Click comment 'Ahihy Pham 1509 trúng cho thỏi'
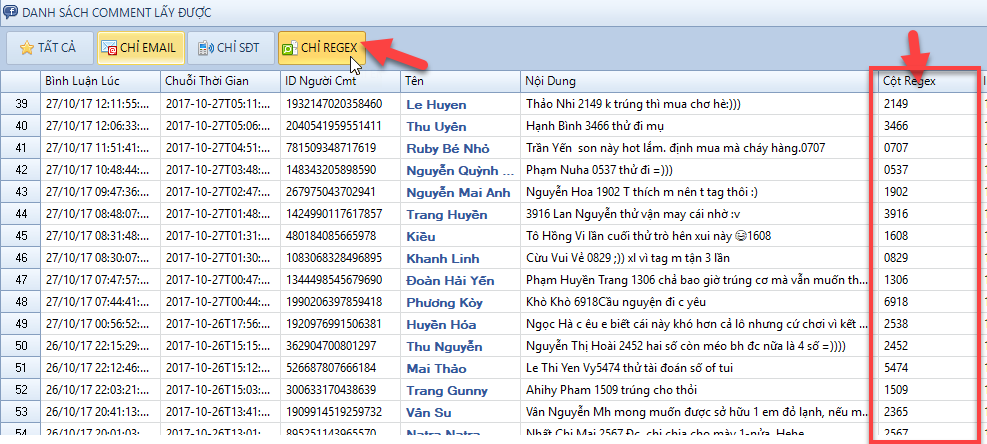 pos(611,390)
